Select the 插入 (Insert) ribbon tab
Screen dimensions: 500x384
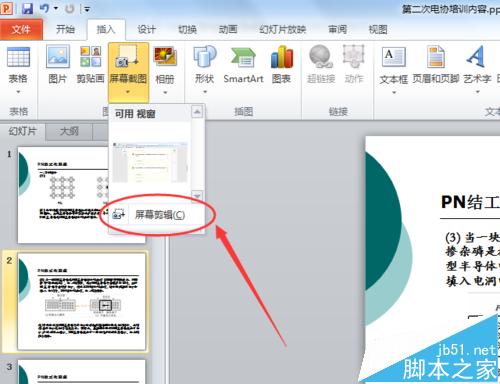click(x=106, y=29)
